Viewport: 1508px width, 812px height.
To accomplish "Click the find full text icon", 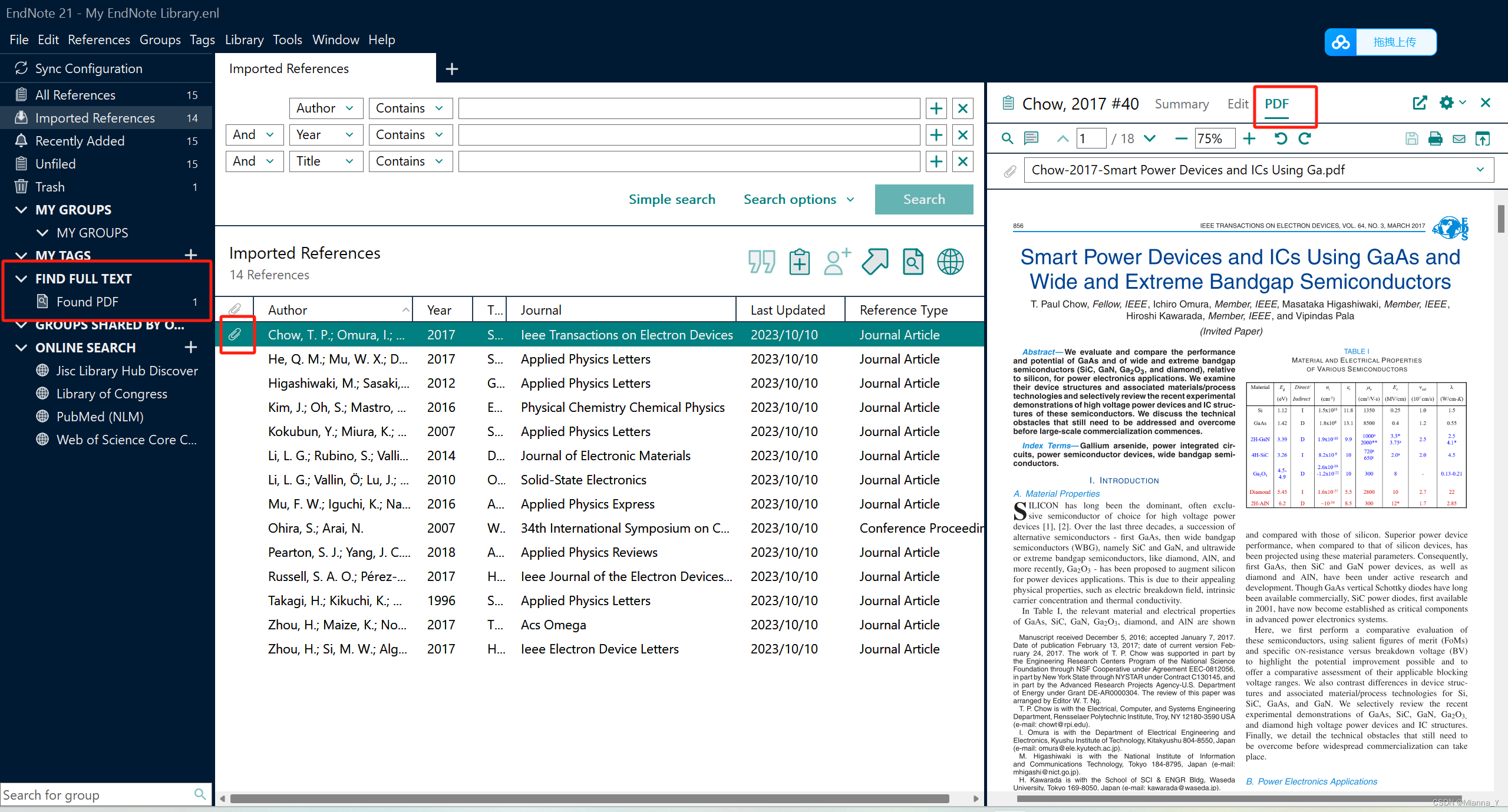I will [x=913, y=262].
